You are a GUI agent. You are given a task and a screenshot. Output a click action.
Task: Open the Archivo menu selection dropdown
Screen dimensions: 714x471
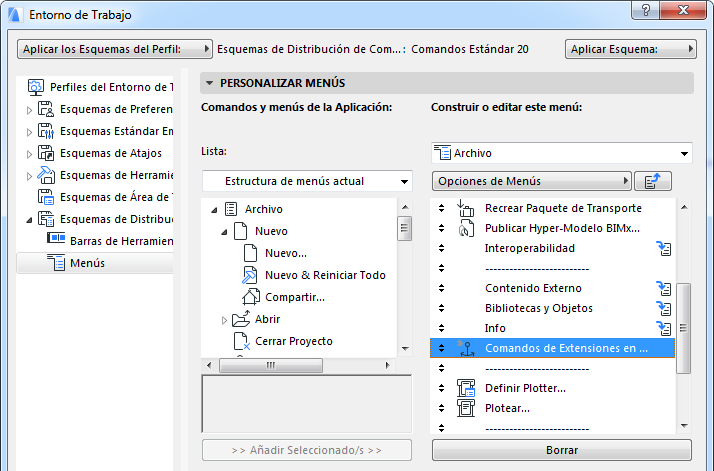pos(562,153)
